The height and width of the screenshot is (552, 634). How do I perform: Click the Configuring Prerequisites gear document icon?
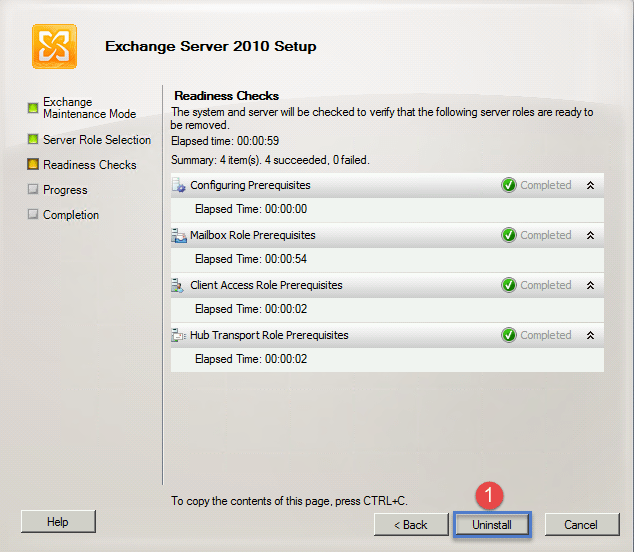click(x=179, y=185)
